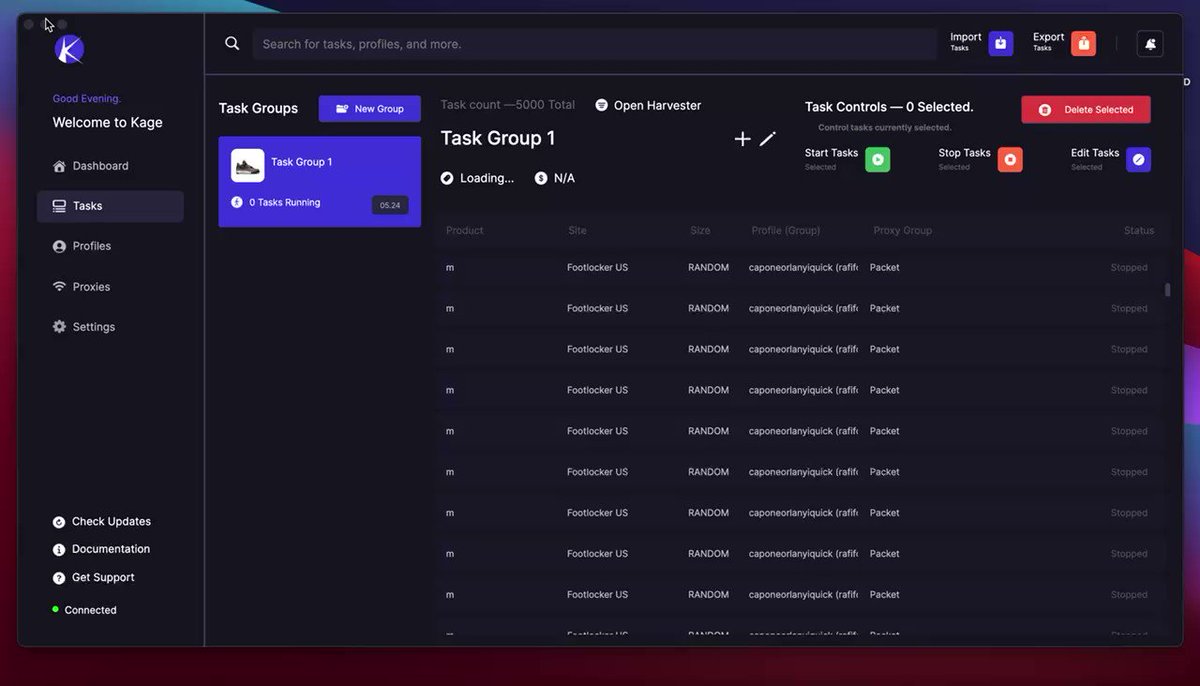Click the Loading status icon
This screenshot has height=686, width=1200.
447,178
